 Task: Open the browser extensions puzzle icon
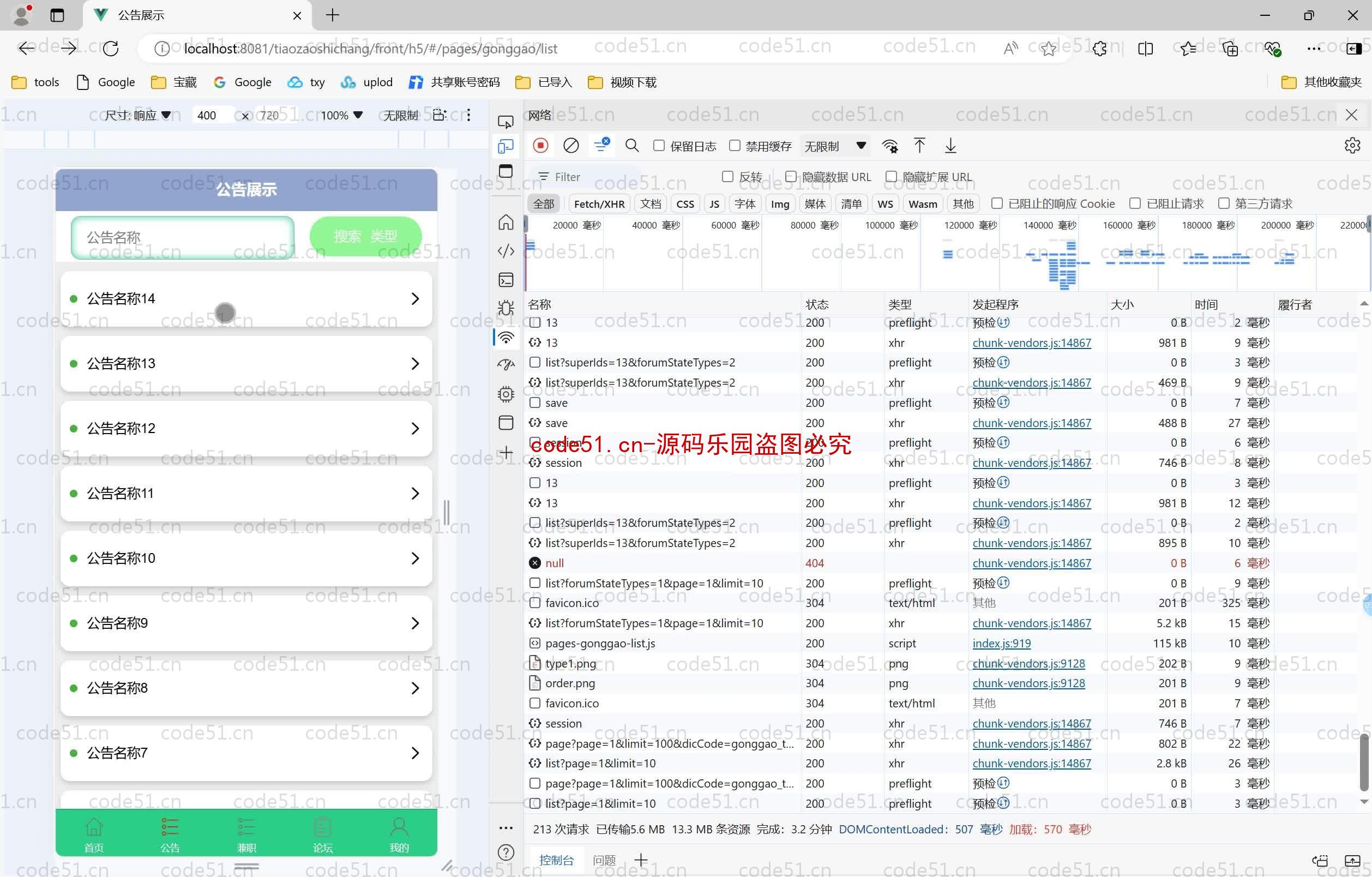1100,49
